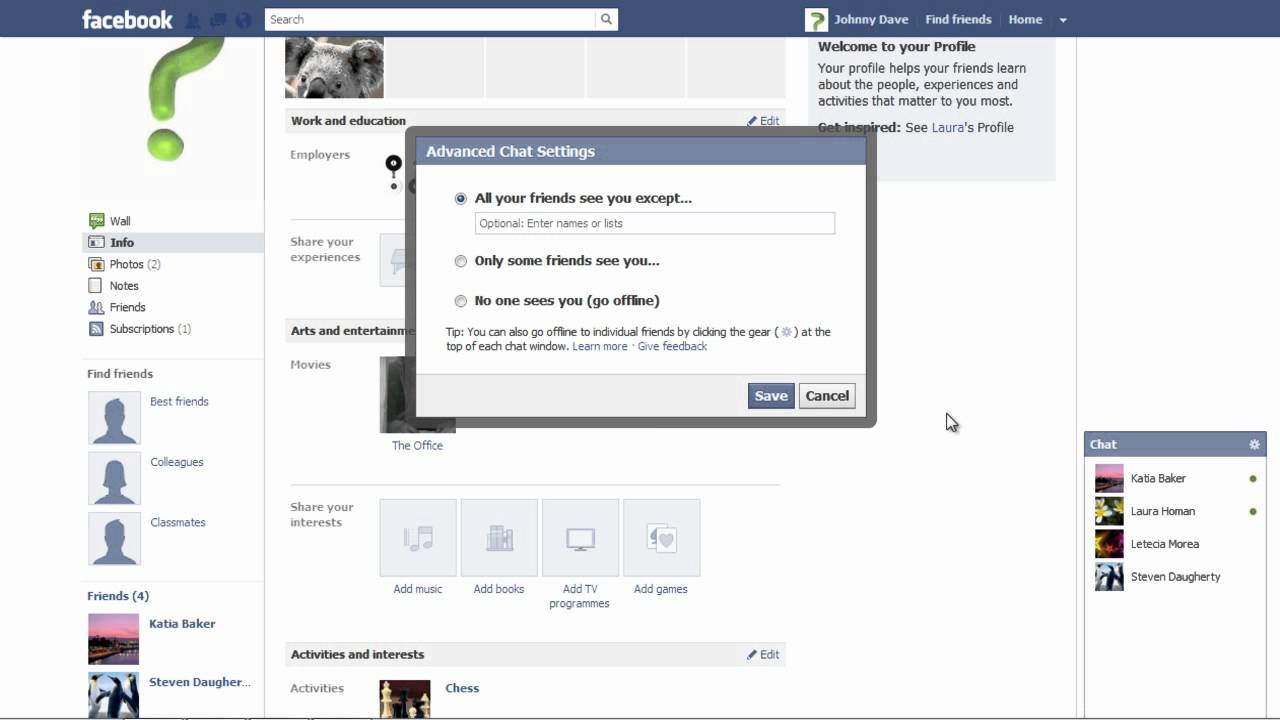Save advanced chat settings
The image size is (1280, 720).
[771, 396]
